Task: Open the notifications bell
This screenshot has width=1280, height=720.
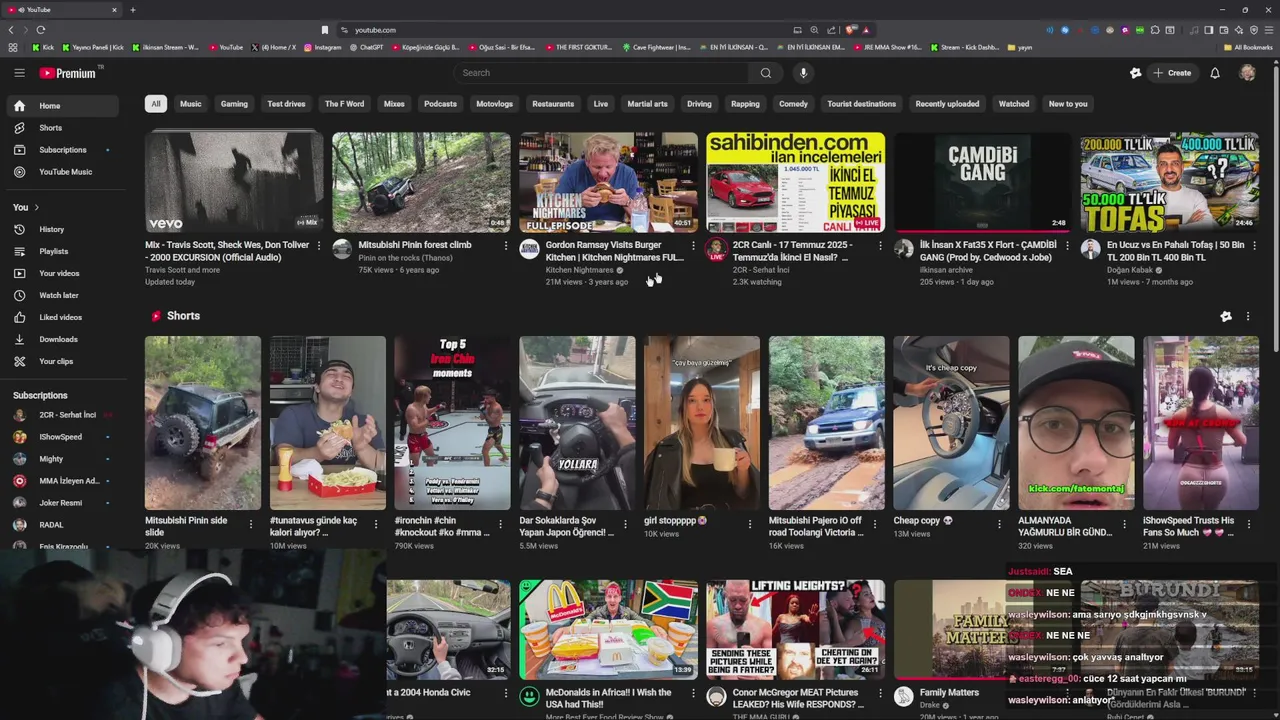Action: click(1215, 73)
